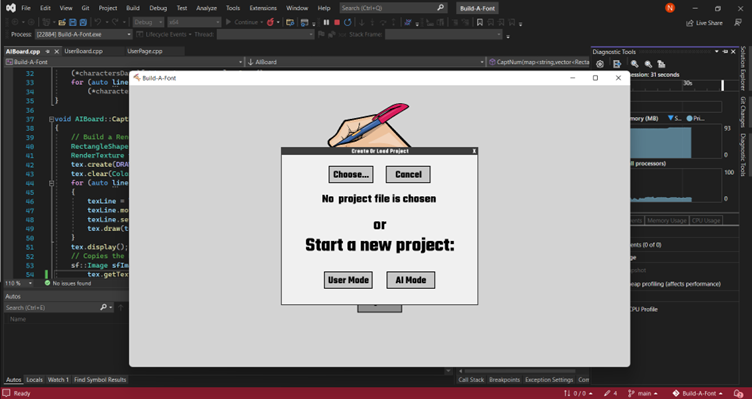Click the pending changes pencil status item
This screenshot has width=752, height=399.
click(611, 393)
